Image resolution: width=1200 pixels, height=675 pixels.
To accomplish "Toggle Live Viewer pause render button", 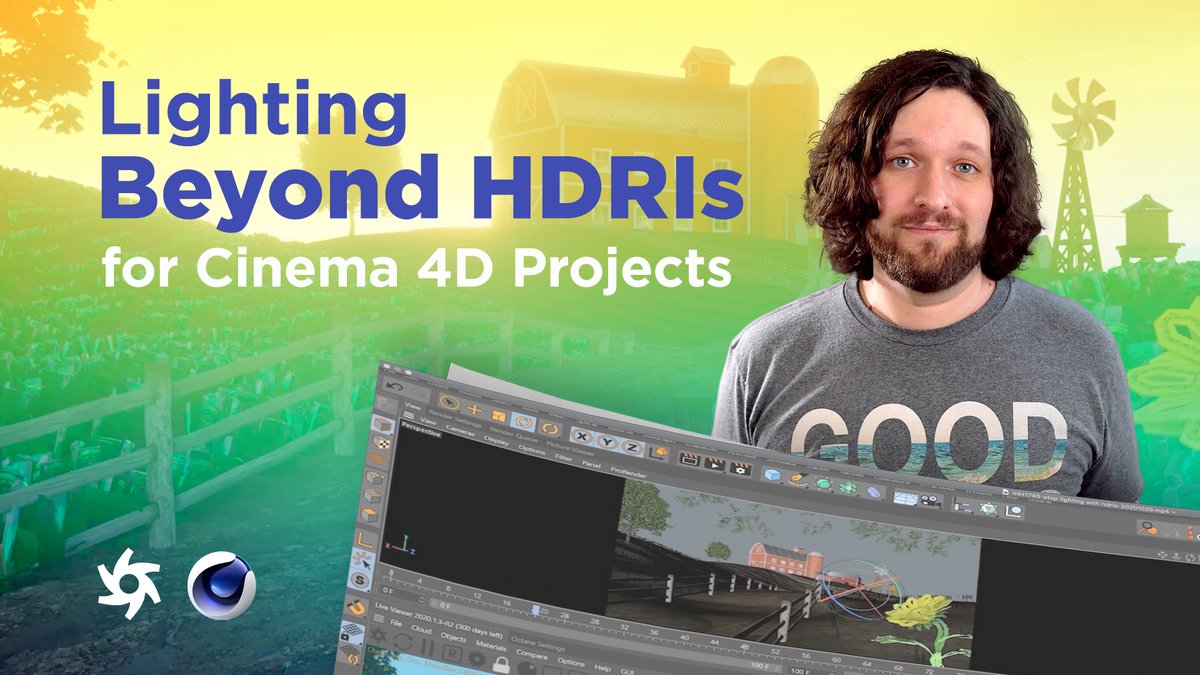I will pyautogui.click(x=427, y=647).
